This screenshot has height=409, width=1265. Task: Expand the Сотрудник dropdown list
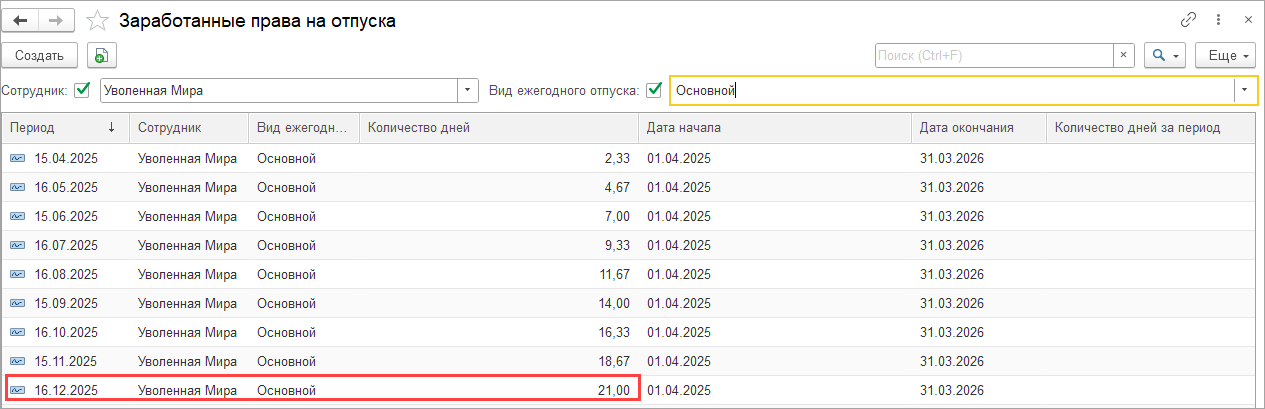(x=469, y=91)
